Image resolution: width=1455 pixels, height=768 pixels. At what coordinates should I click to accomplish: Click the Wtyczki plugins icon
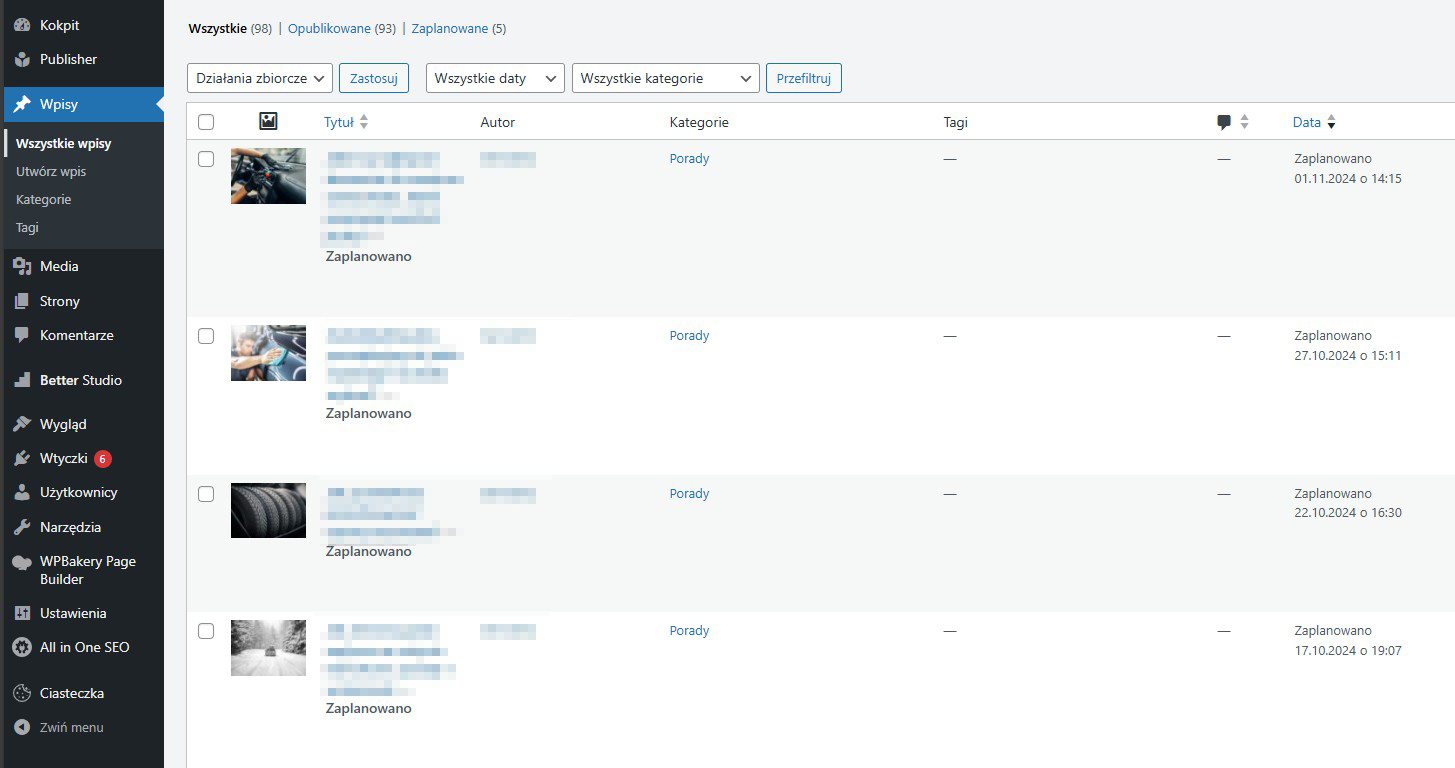[22, 458]
